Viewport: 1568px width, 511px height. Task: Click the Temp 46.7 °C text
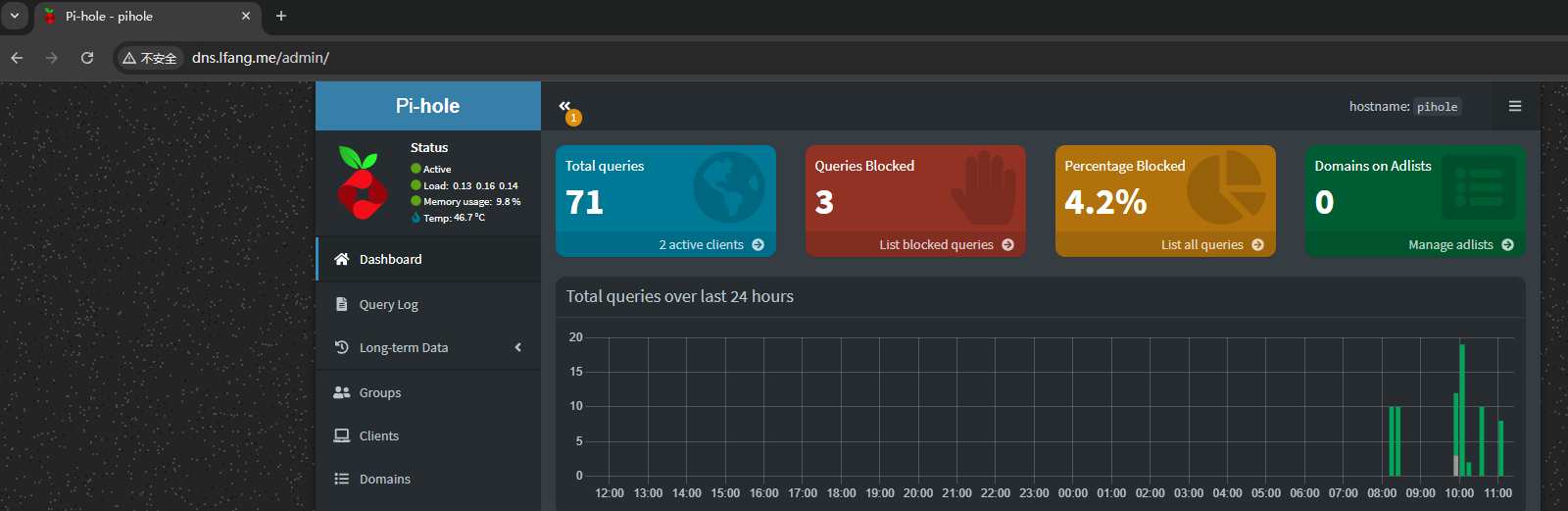pos(454,218)
